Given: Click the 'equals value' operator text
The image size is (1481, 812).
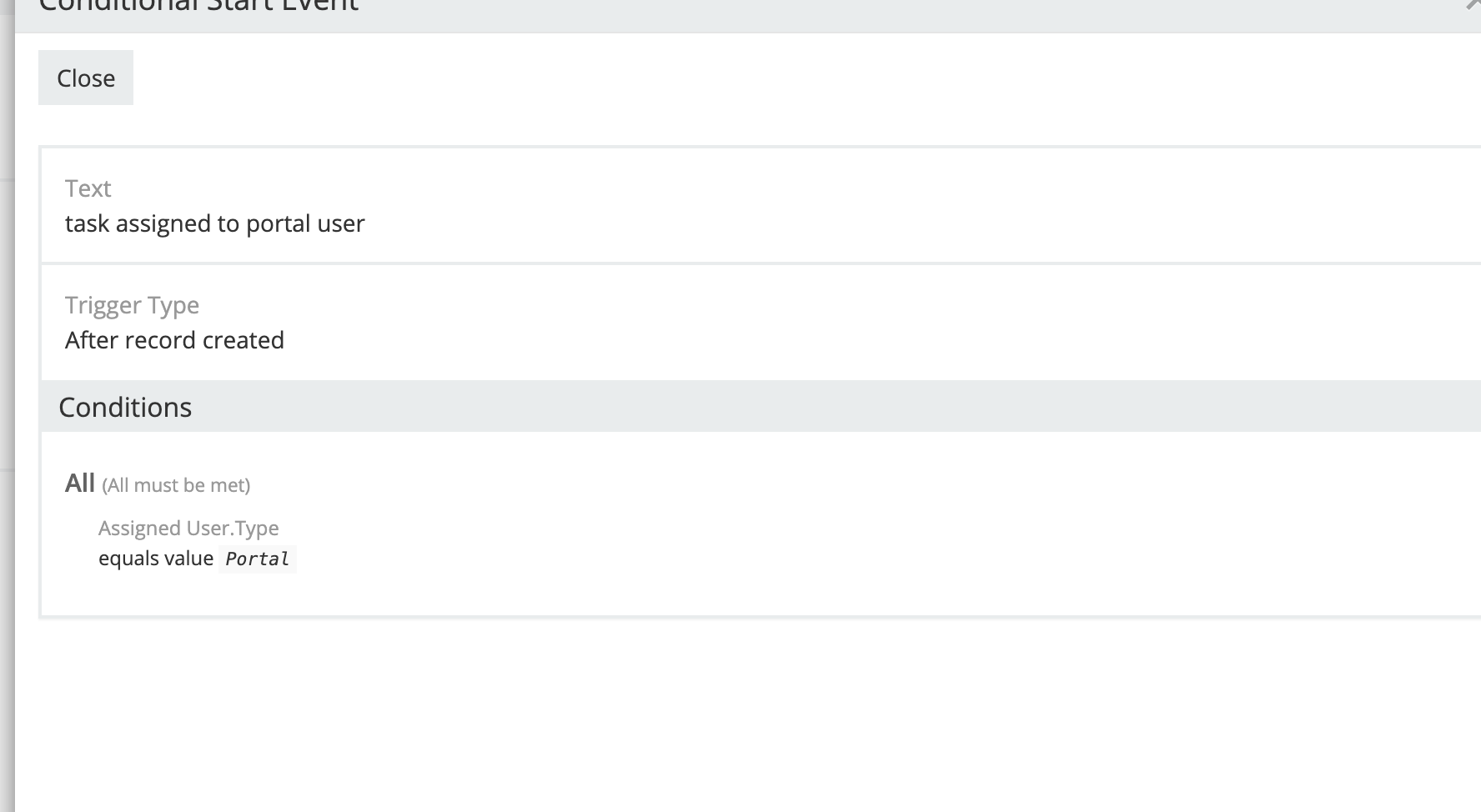Looking at the screenshot, I should 156,558.
